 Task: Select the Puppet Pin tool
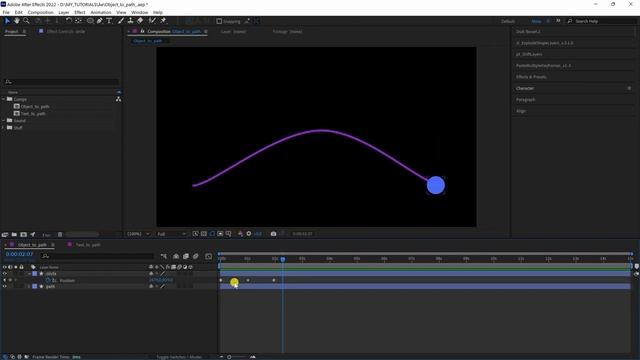pyautogui.click(x=163, y=20)
